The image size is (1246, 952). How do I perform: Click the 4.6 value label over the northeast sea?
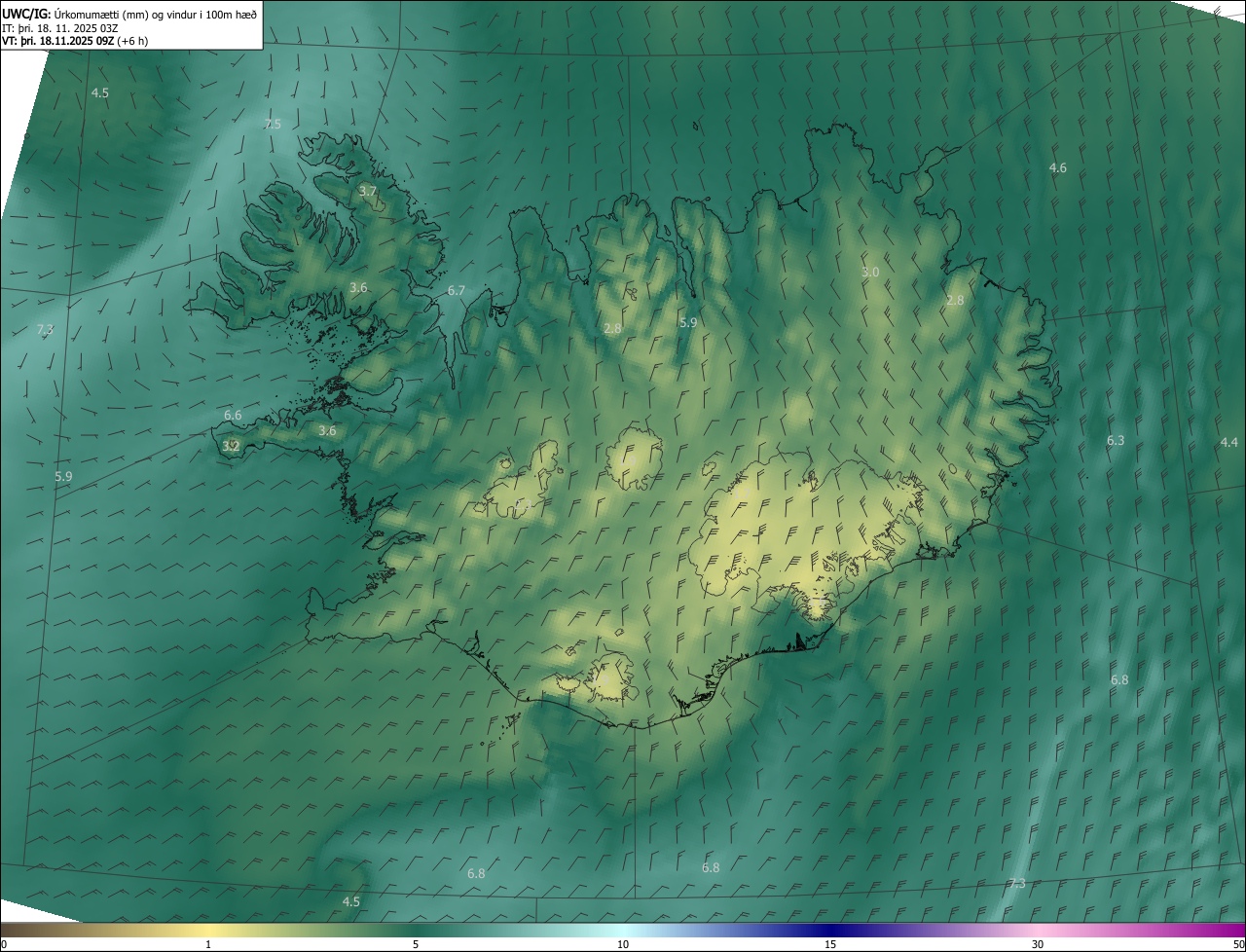(1057, 167)
